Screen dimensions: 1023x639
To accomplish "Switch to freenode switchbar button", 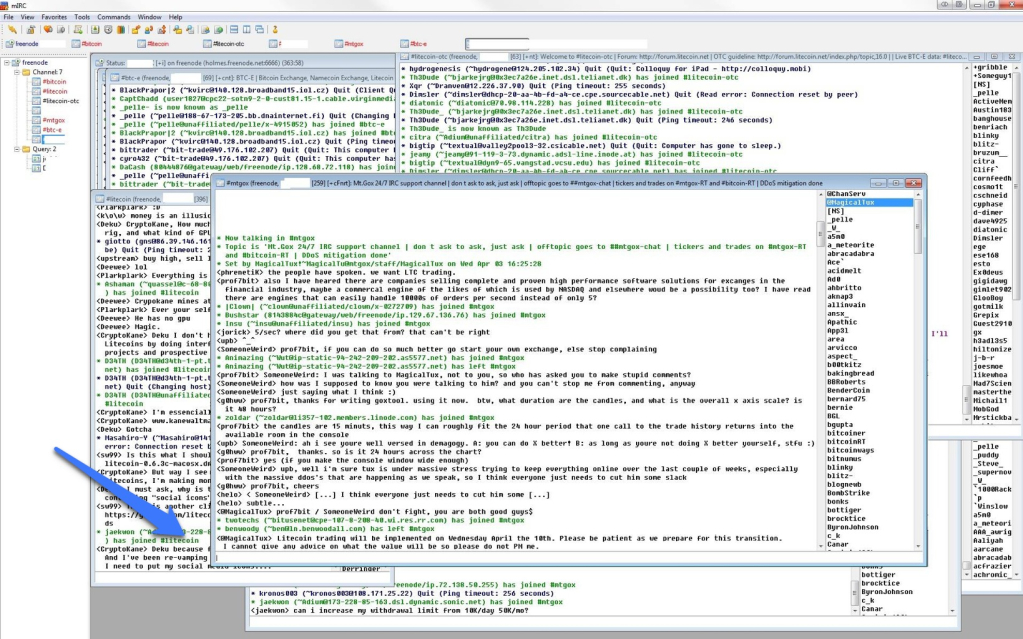I will pos(35,44).
